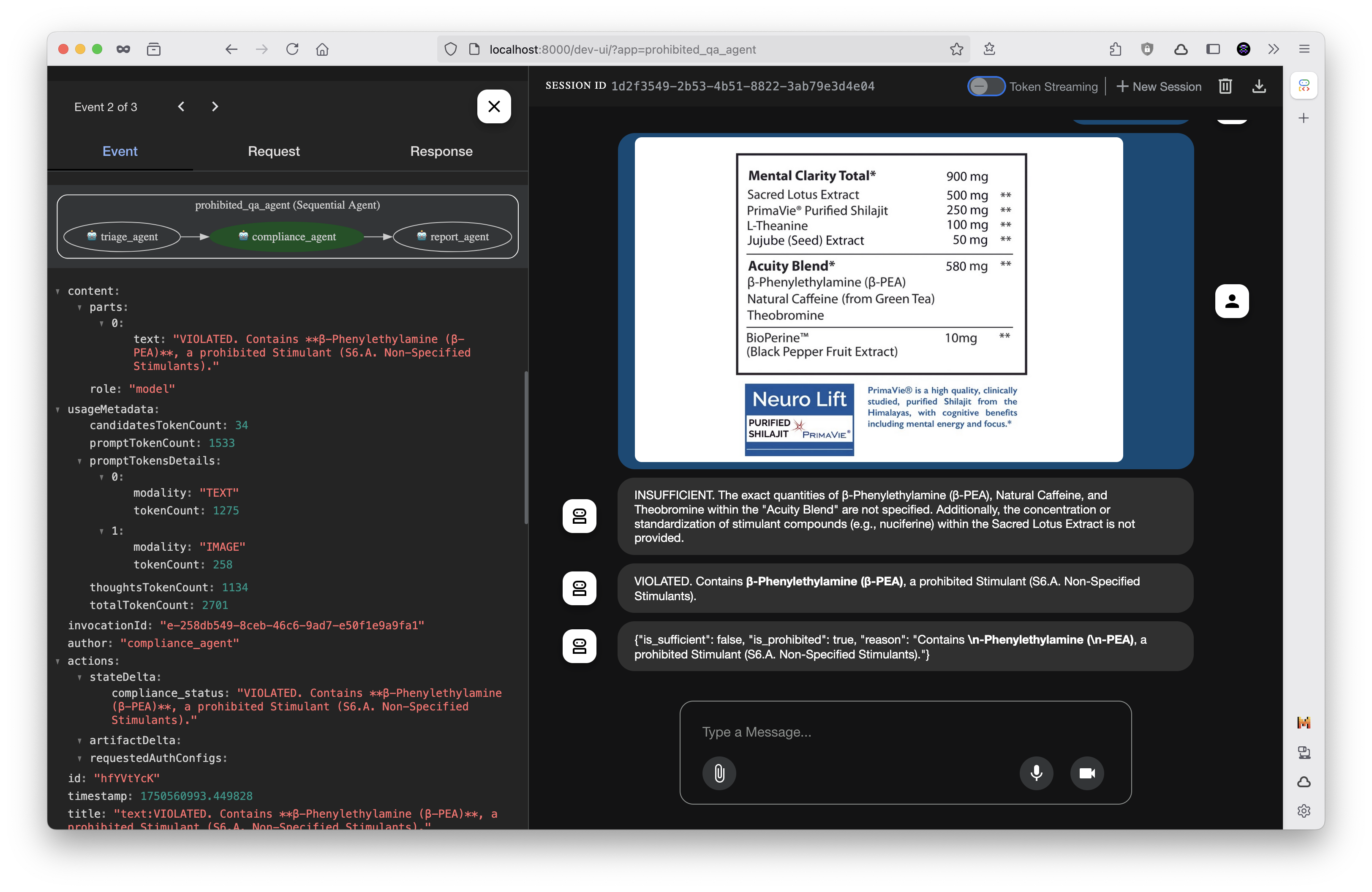Click the uploaded supplement label image
The image size is (1372, 892).
[x=878, y=299]
